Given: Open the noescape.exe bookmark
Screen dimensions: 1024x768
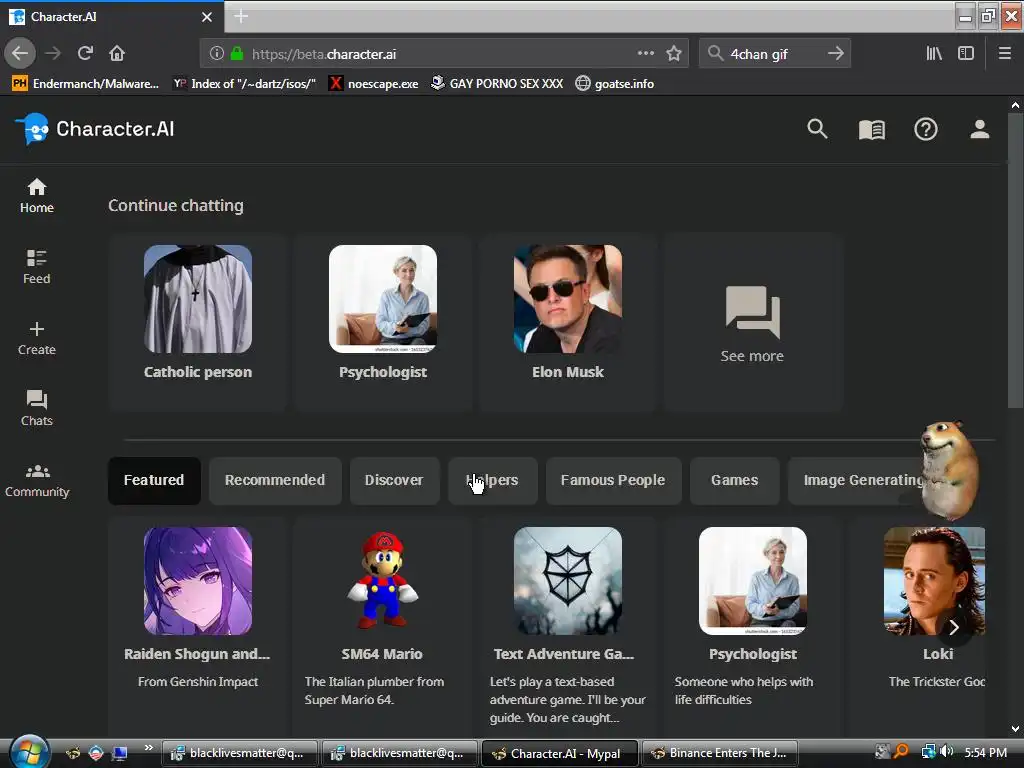Looking at the screenshot, I should (x=374, y=84).
